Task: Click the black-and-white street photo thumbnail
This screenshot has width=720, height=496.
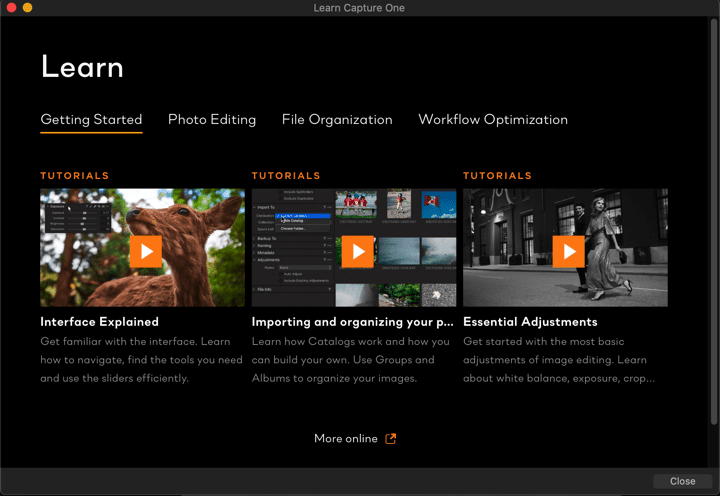Action: 565,248
